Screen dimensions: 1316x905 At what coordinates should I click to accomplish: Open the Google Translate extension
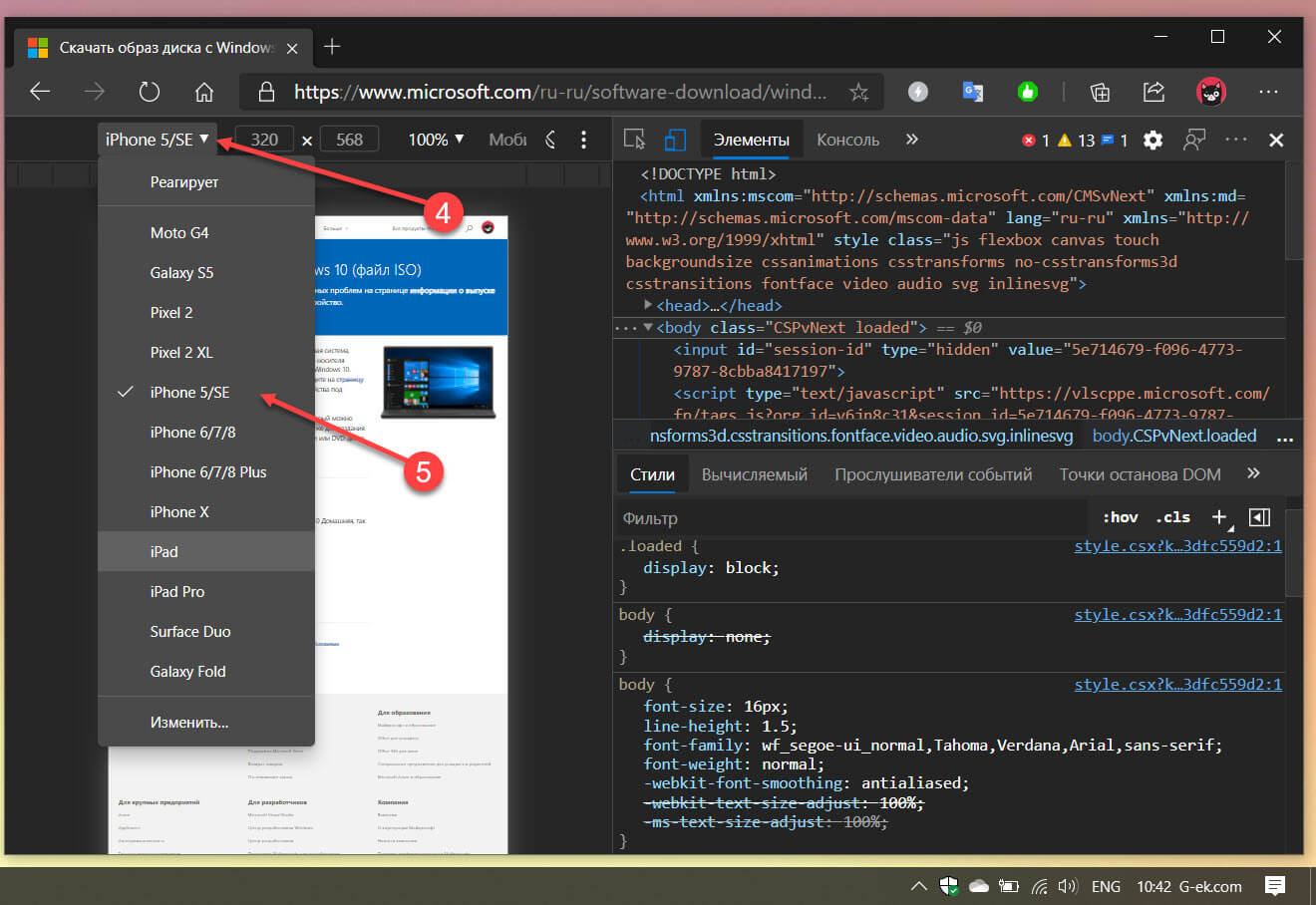pos(973,92)
